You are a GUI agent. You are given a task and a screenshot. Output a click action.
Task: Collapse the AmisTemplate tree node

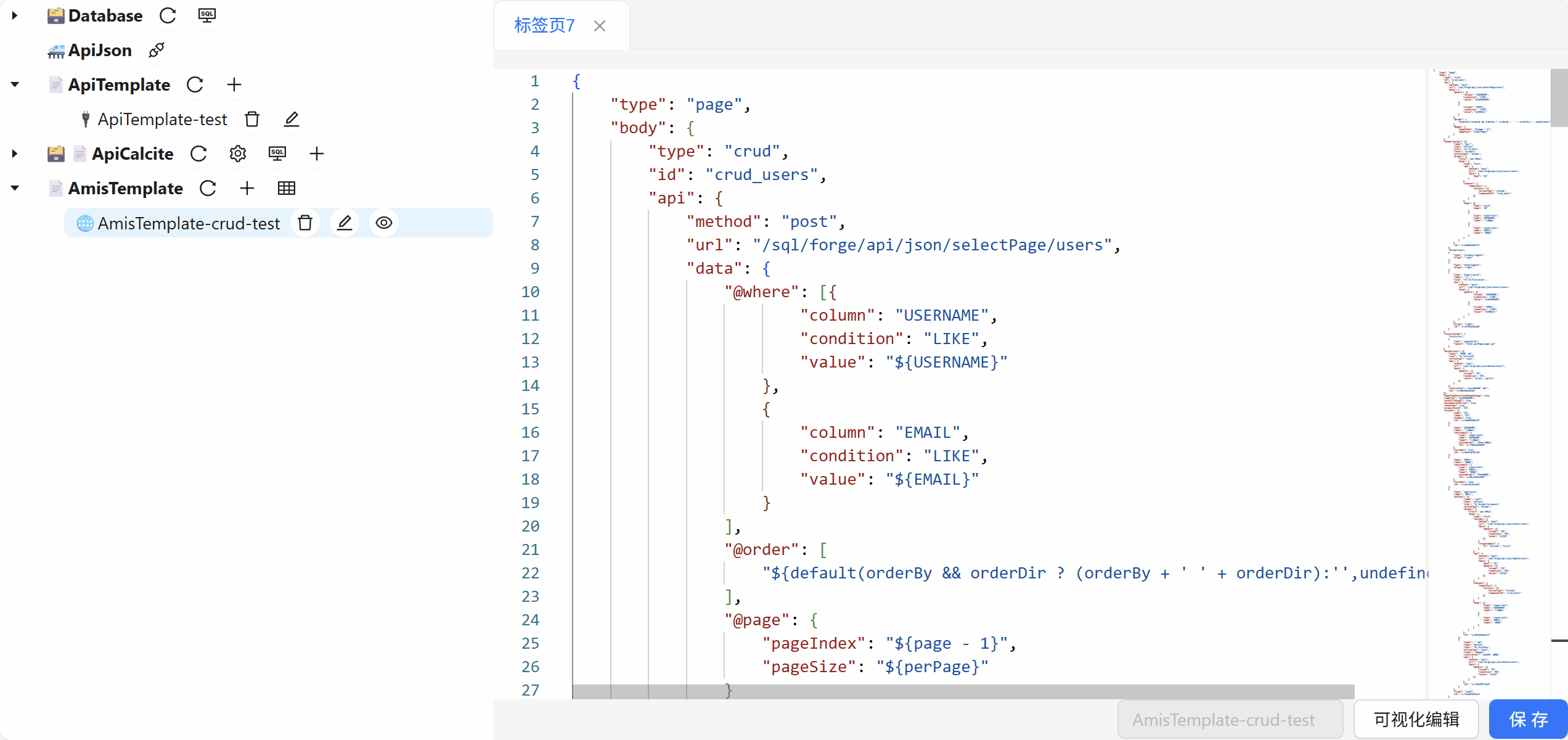point(15,188)
